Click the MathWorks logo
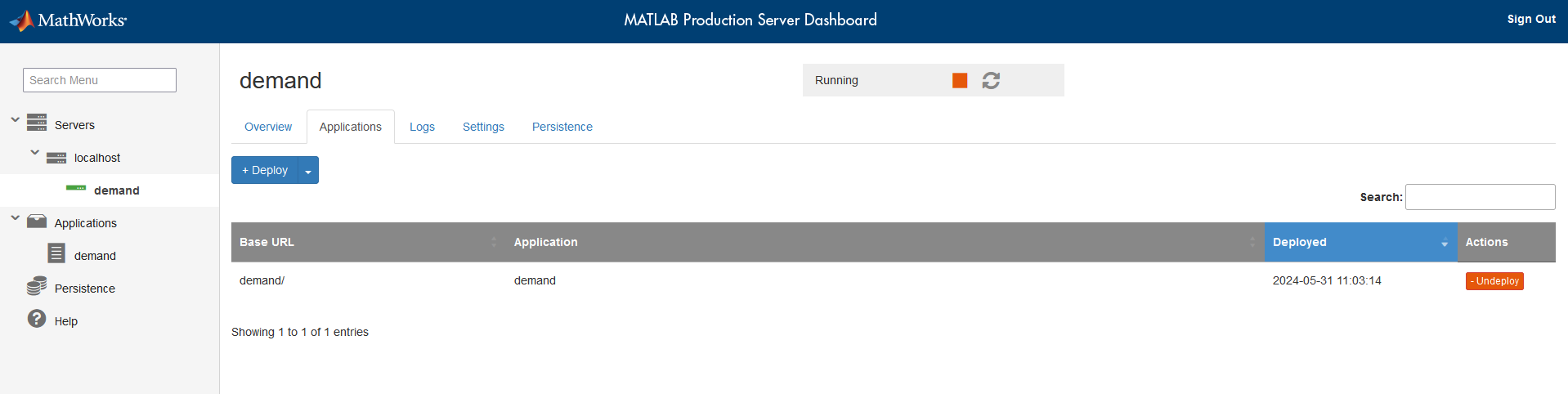Viewport: 1568px width, 394px height. tap(68, 20)
